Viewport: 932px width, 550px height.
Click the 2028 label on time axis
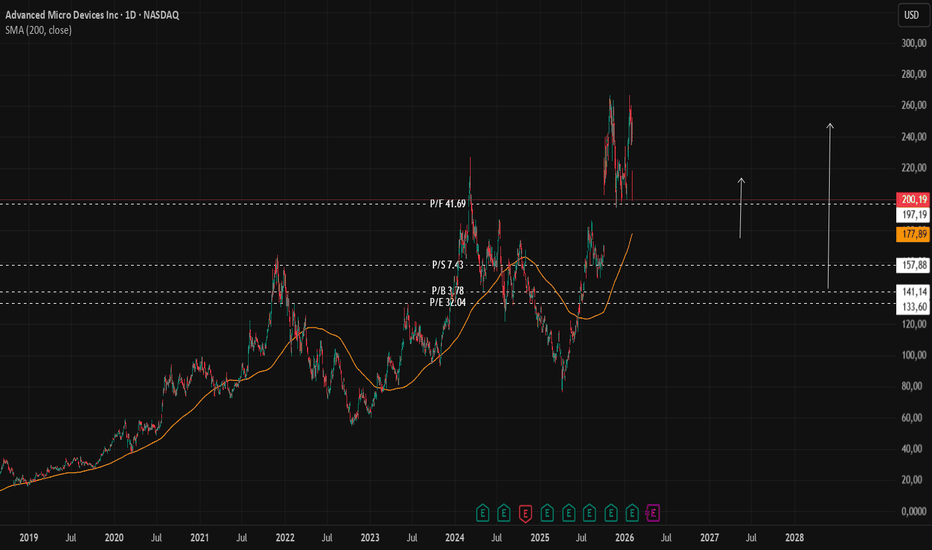(x=795, y=538)
